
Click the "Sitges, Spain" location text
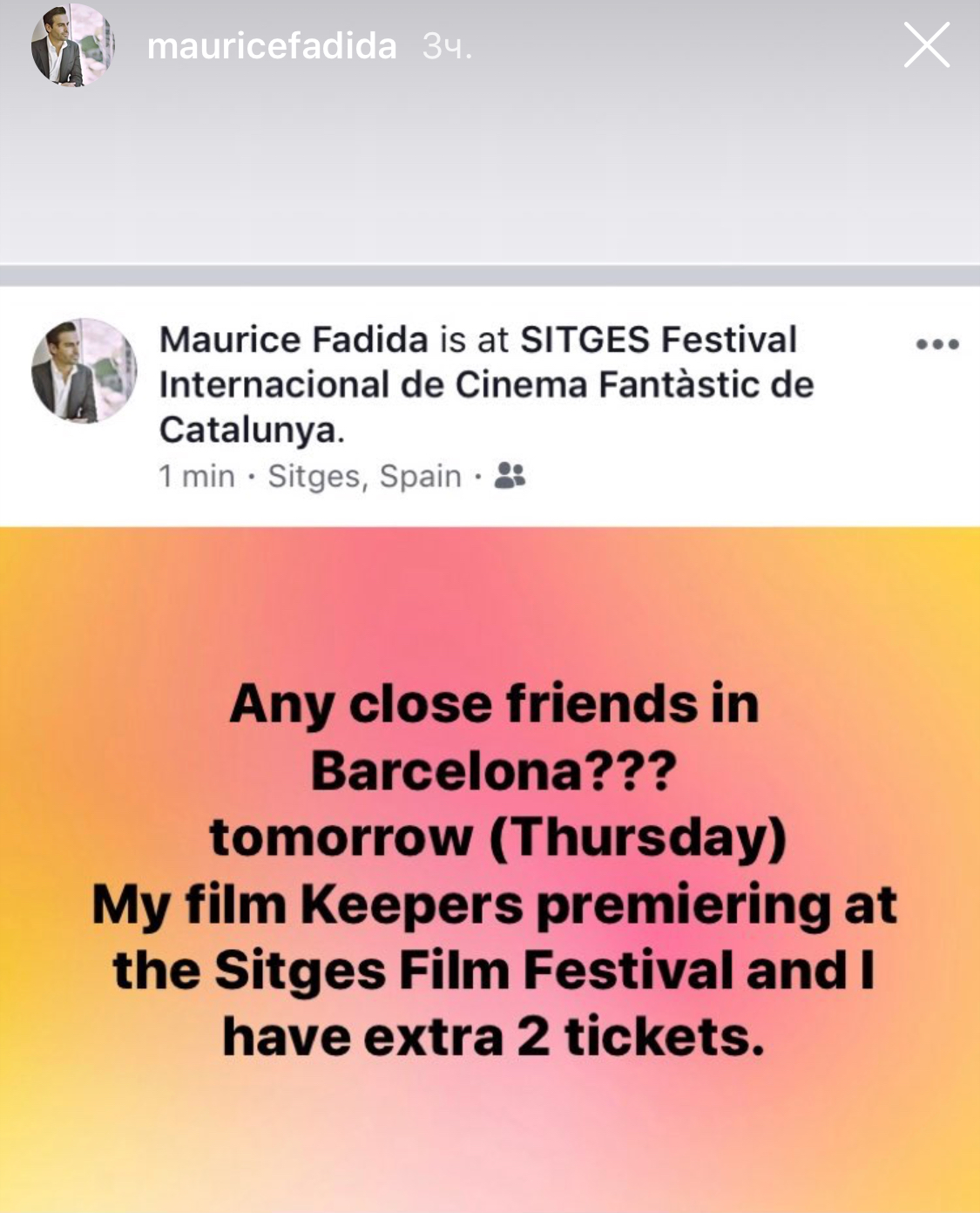[364, 477]
